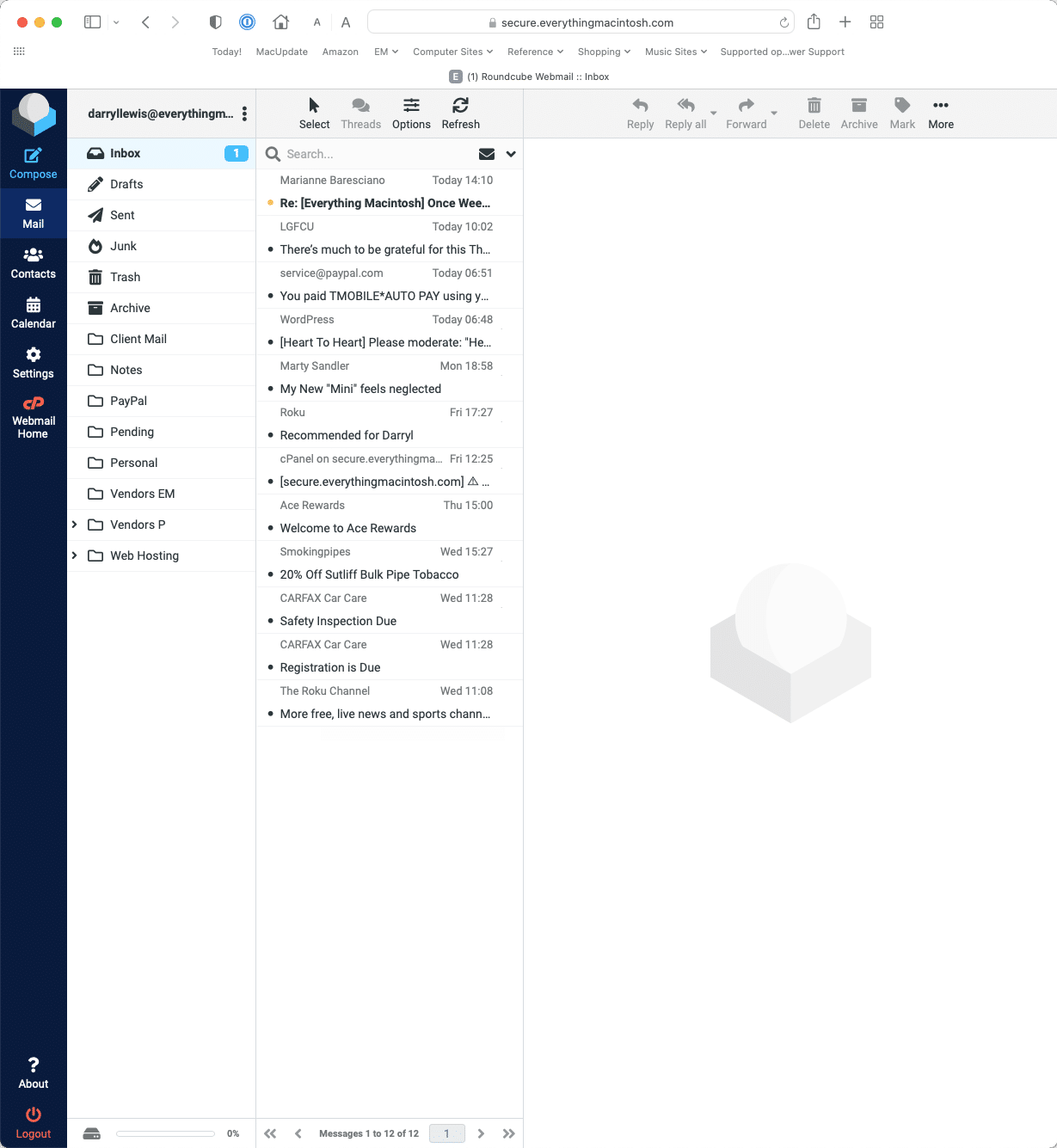
Task: Open the PayPal folder
Action: [x=162, y=401]
